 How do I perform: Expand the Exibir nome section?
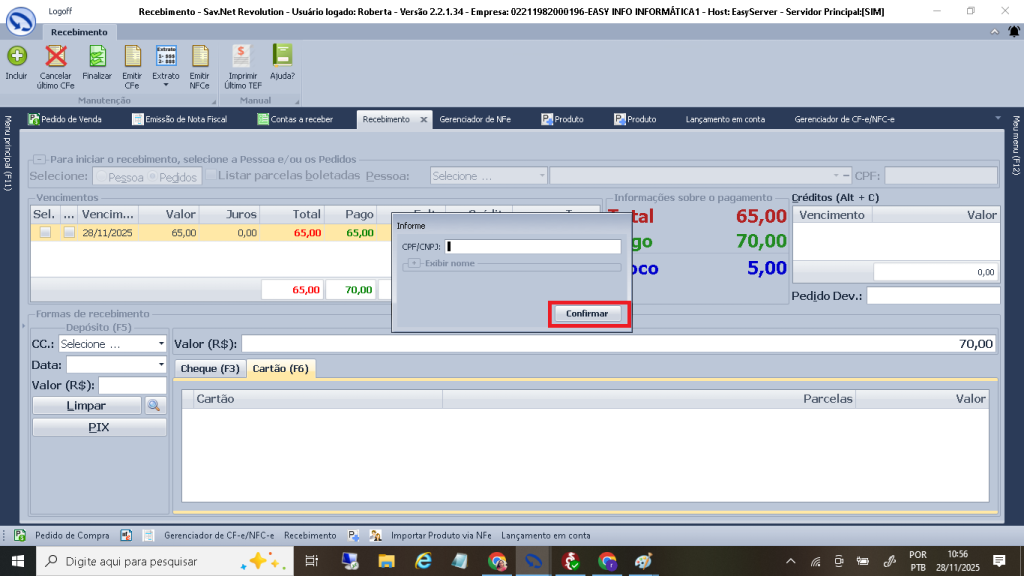415,263
